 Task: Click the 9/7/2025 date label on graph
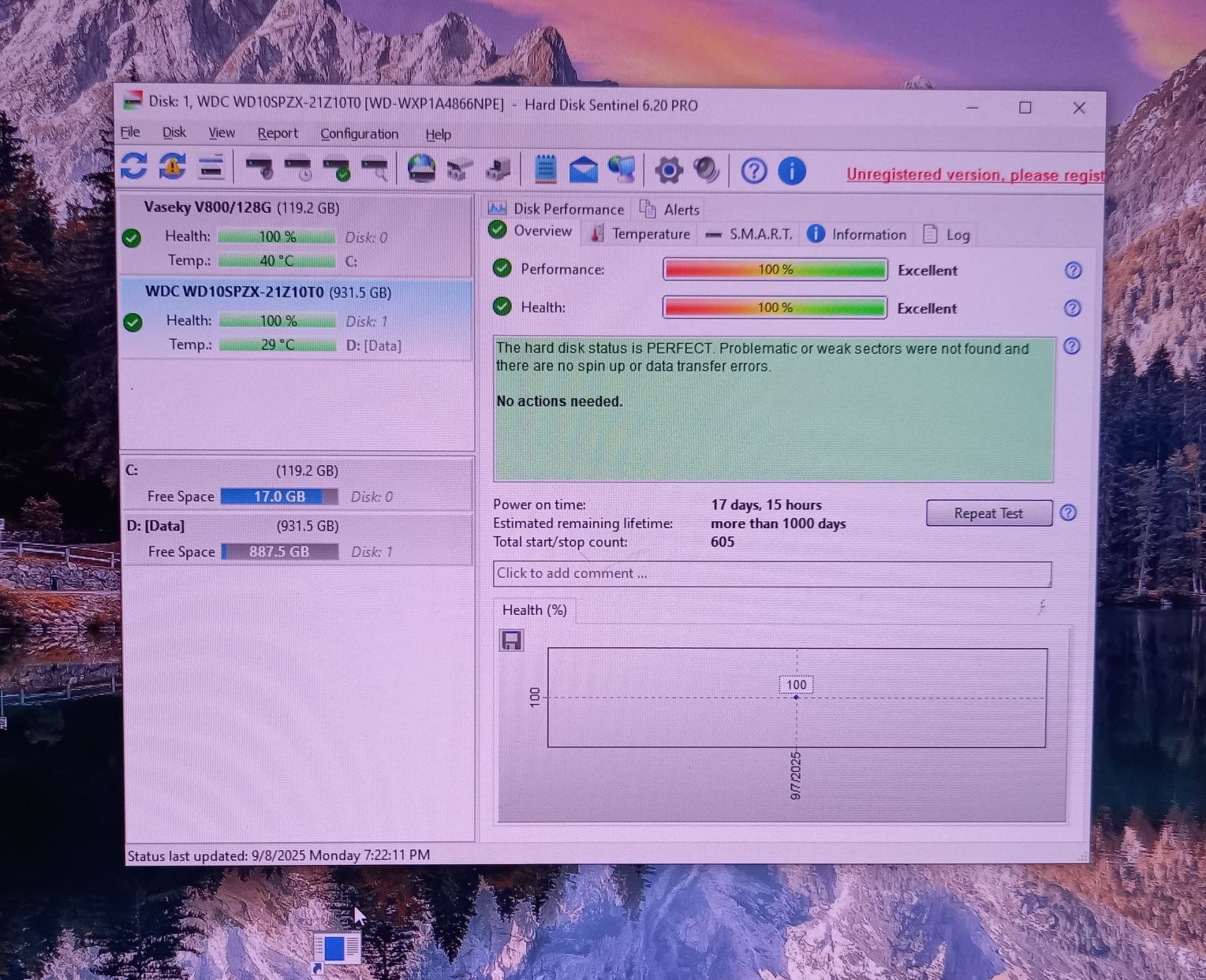click(796, 776)
